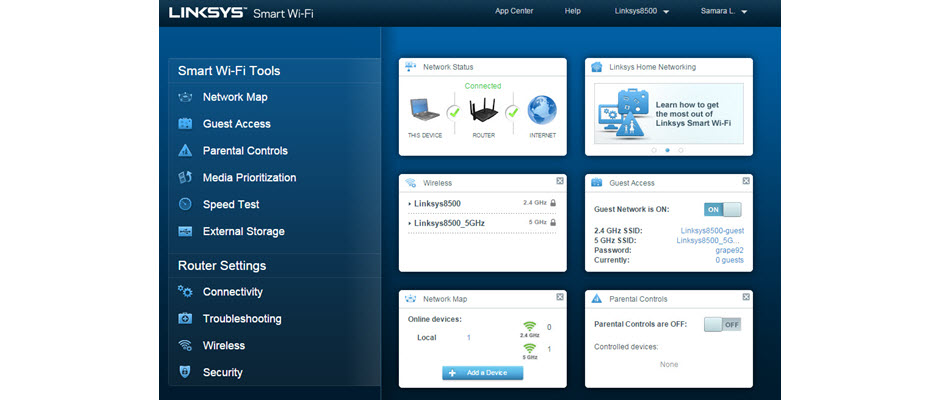This screenshot has width=940, height=400.
Task: Open the Linksys8500-guest SSID link
Action: point(711,230)
